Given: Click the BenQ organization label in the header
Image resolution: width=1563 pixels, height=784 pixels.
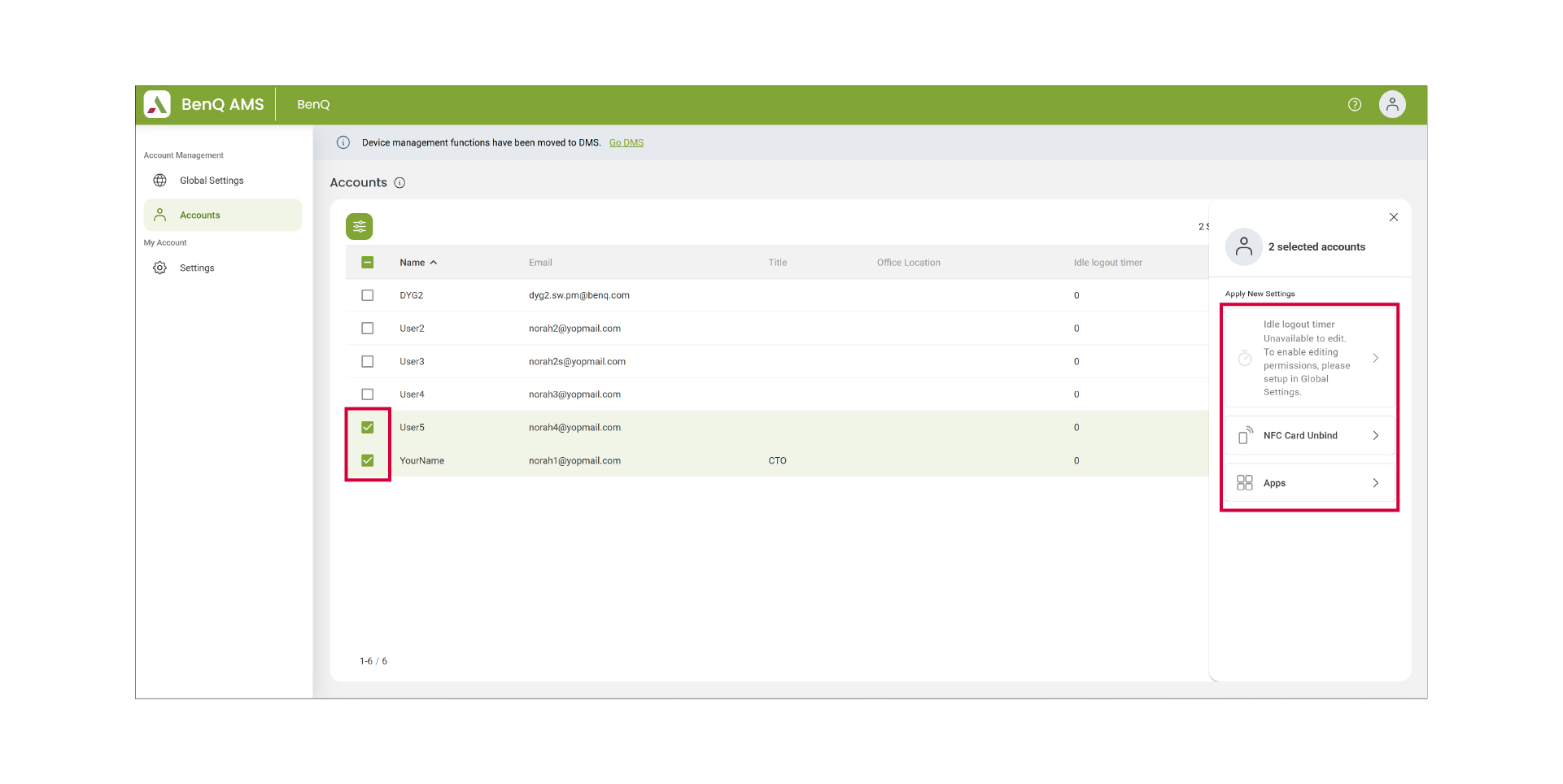Looking at the screenshot, I should point(313,105).
